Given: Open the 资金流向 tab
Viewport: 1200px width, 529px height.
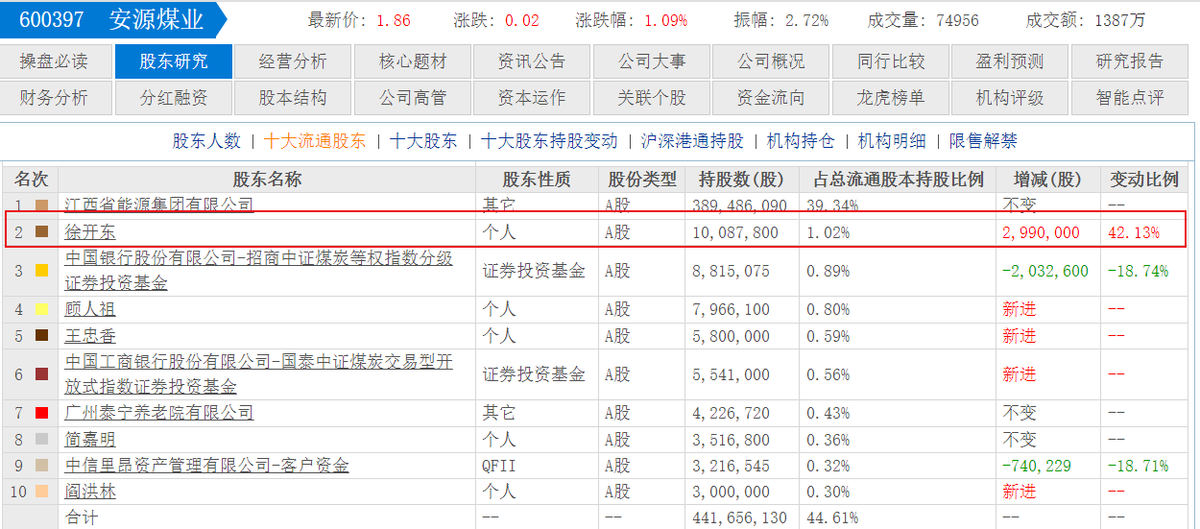Looking at the screenshot, I should 771,98.
